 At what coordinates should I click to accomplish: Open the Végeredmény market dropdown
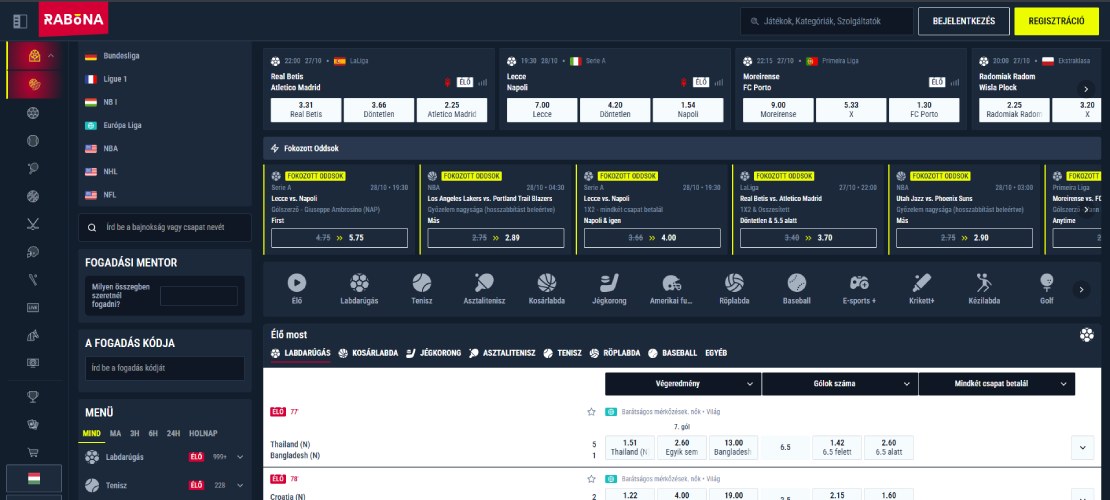(682, 384)
